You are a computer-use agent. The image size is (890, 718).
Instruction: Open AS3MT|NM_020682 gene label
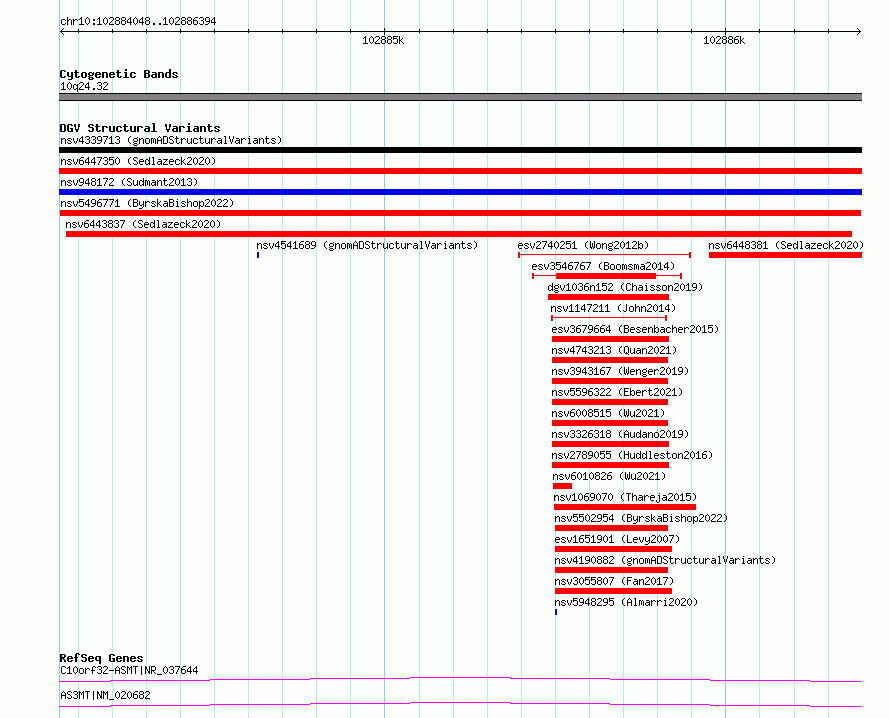pyautogui.click(x=105, y=695)
